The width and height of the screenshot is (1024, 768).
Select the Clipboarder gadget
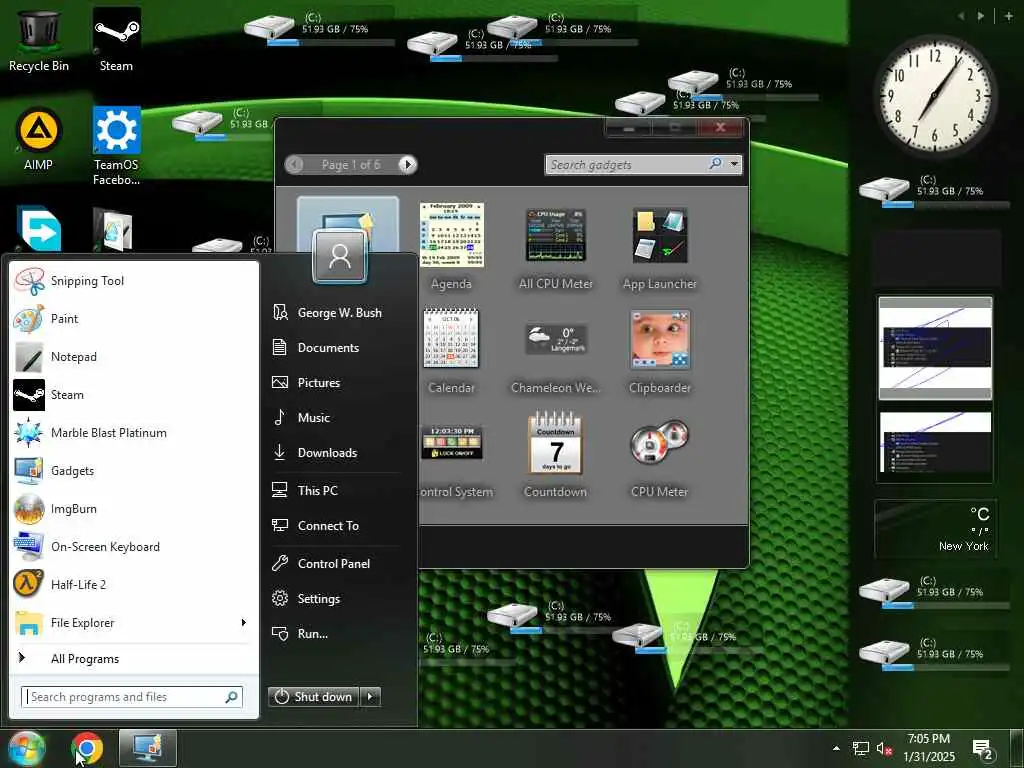click(660, 353)
